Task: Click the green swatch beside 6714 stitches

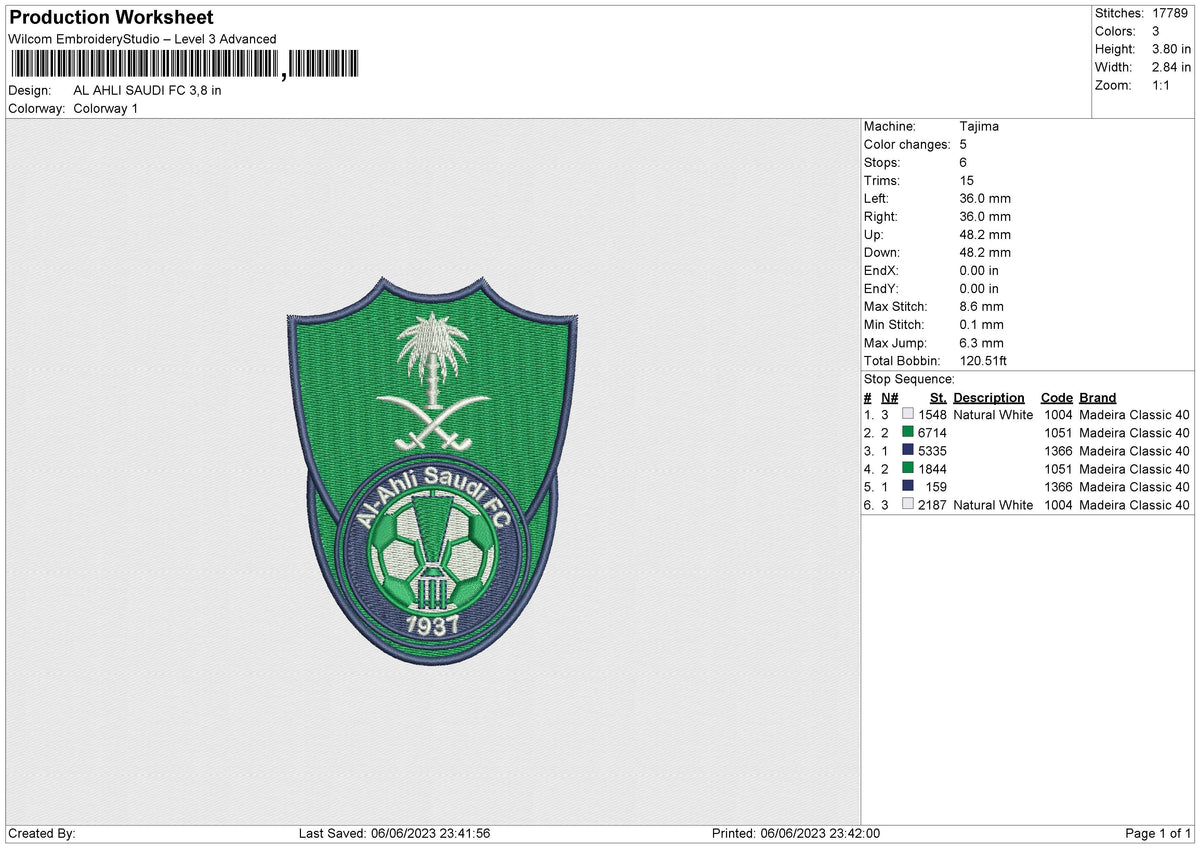Action: (908, 432)
